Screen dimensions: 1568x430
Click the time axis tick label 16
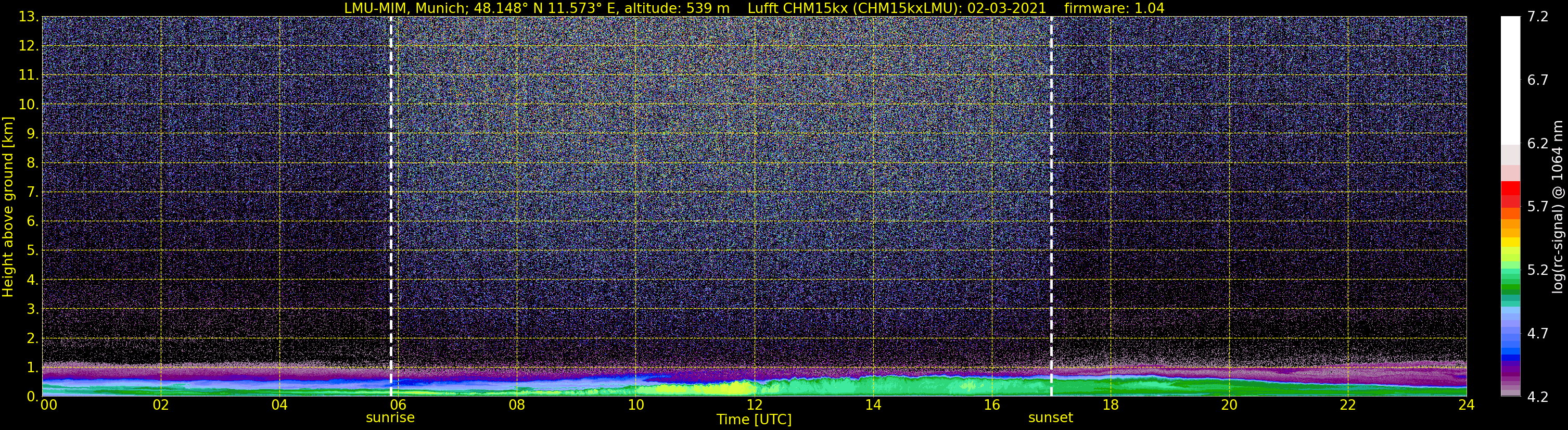pos(991,406)
